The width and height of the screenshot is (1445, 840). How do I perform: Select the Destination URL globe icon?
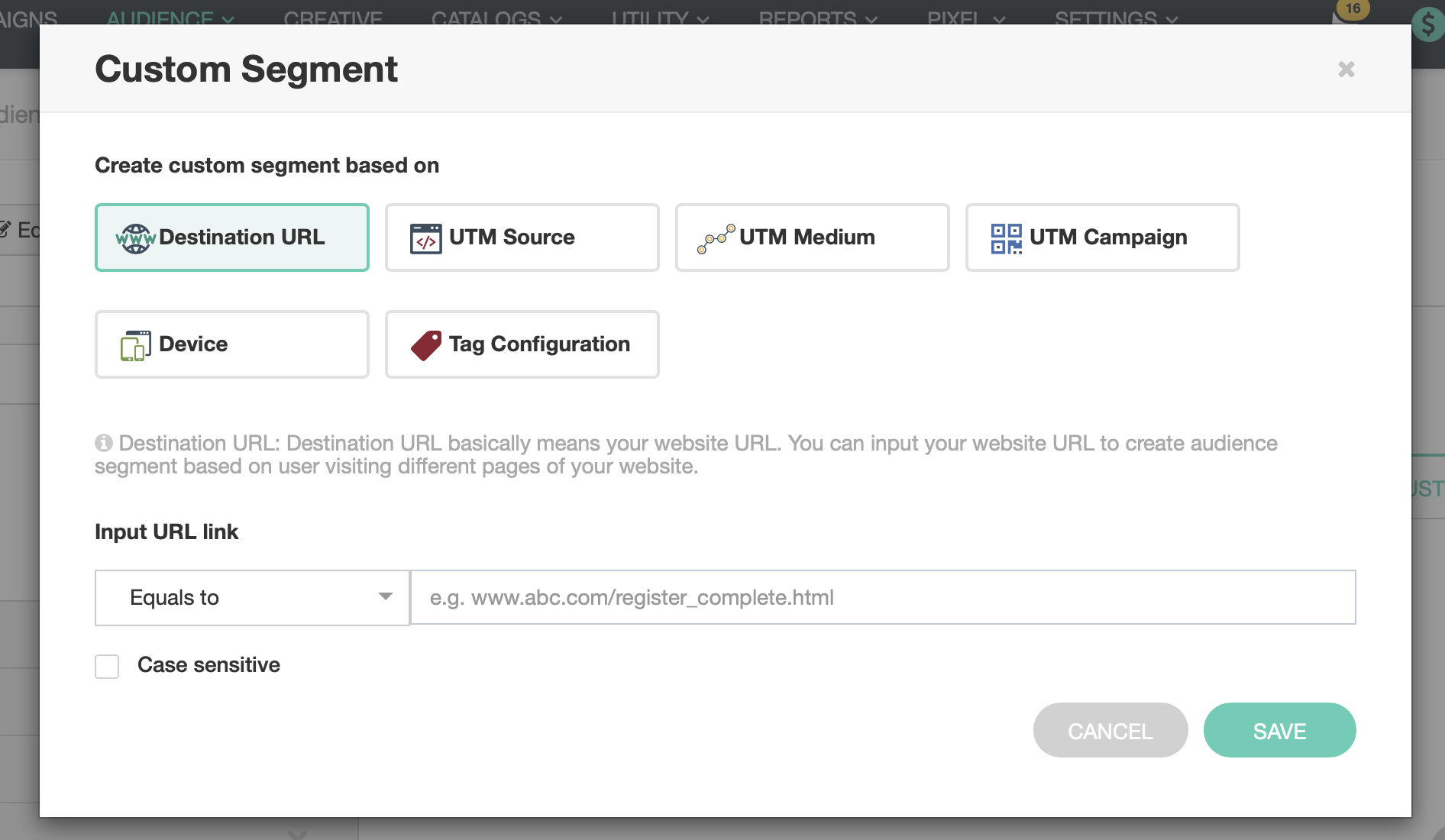[x=135, y=238]
